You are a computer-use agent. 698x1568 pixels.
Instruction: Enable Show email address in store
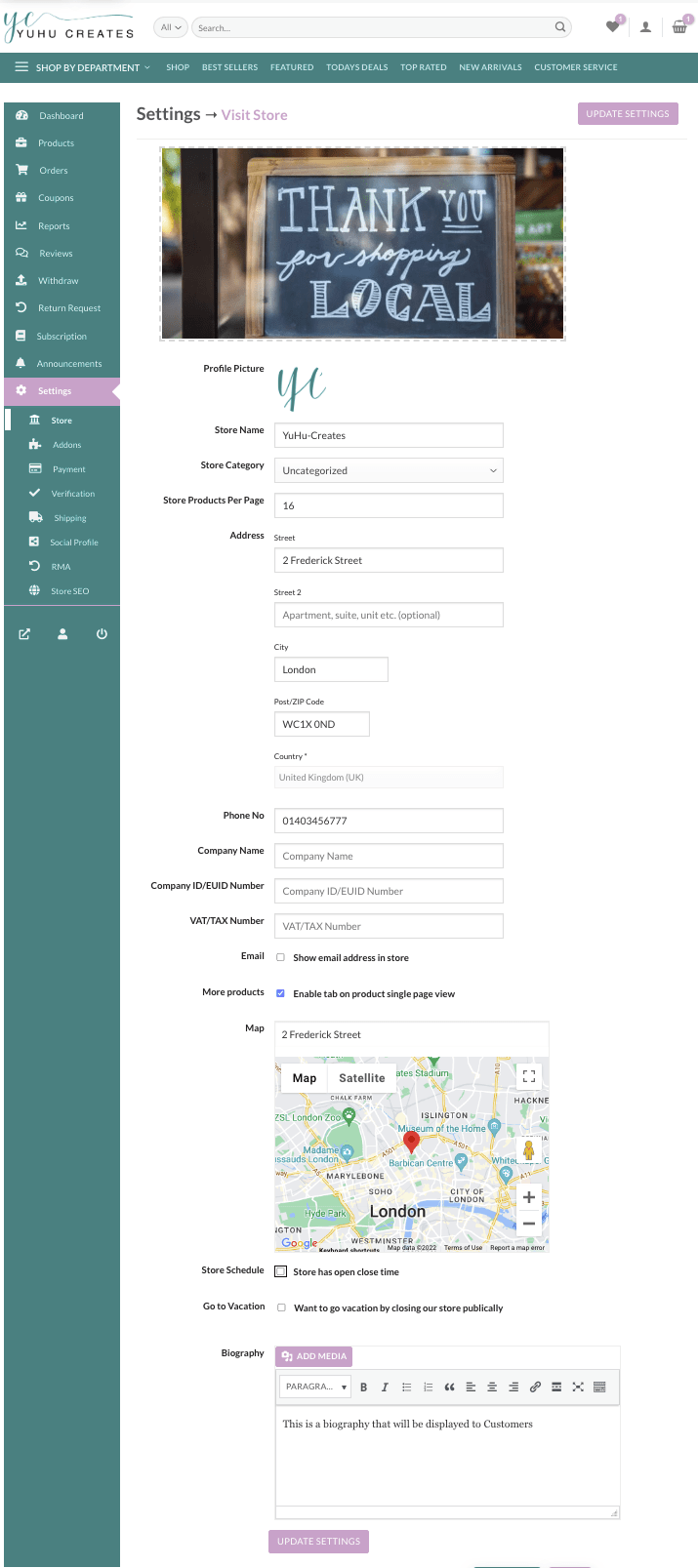pos(280,958)
